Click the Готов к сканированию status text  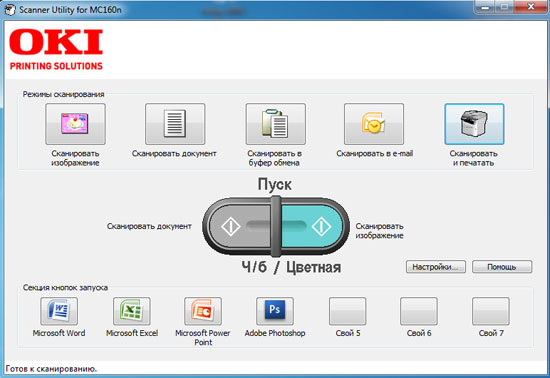[x=51, y=369]
